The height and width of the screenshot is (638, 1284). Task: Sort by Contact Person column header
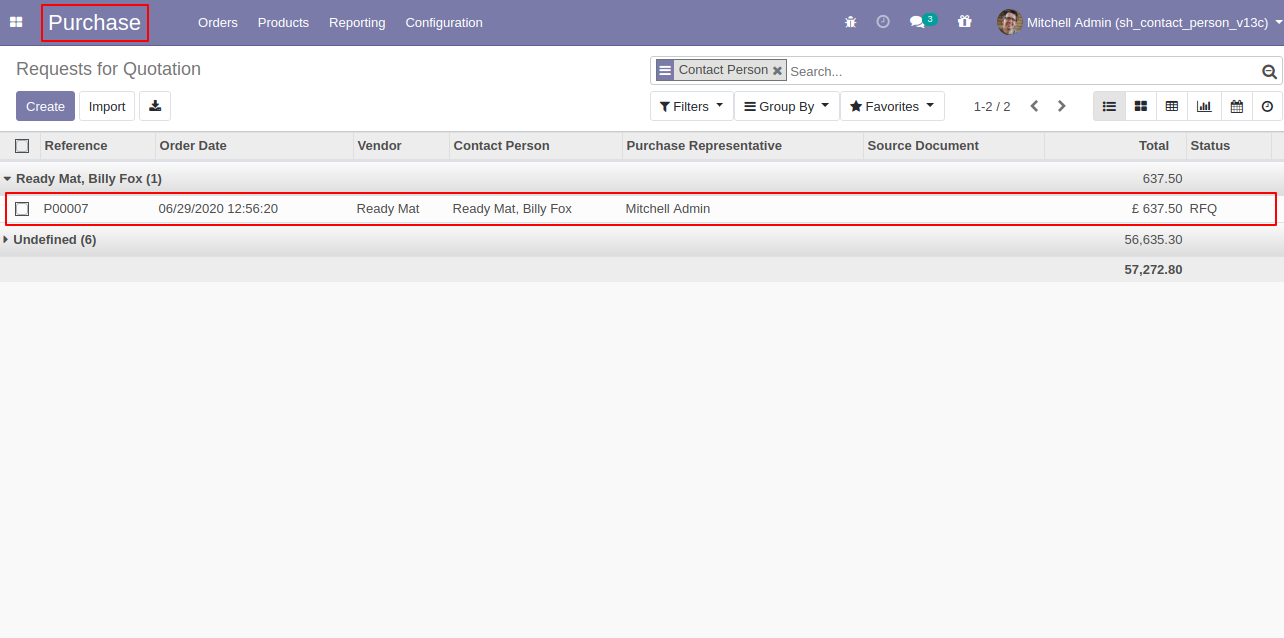coord(536,146)
